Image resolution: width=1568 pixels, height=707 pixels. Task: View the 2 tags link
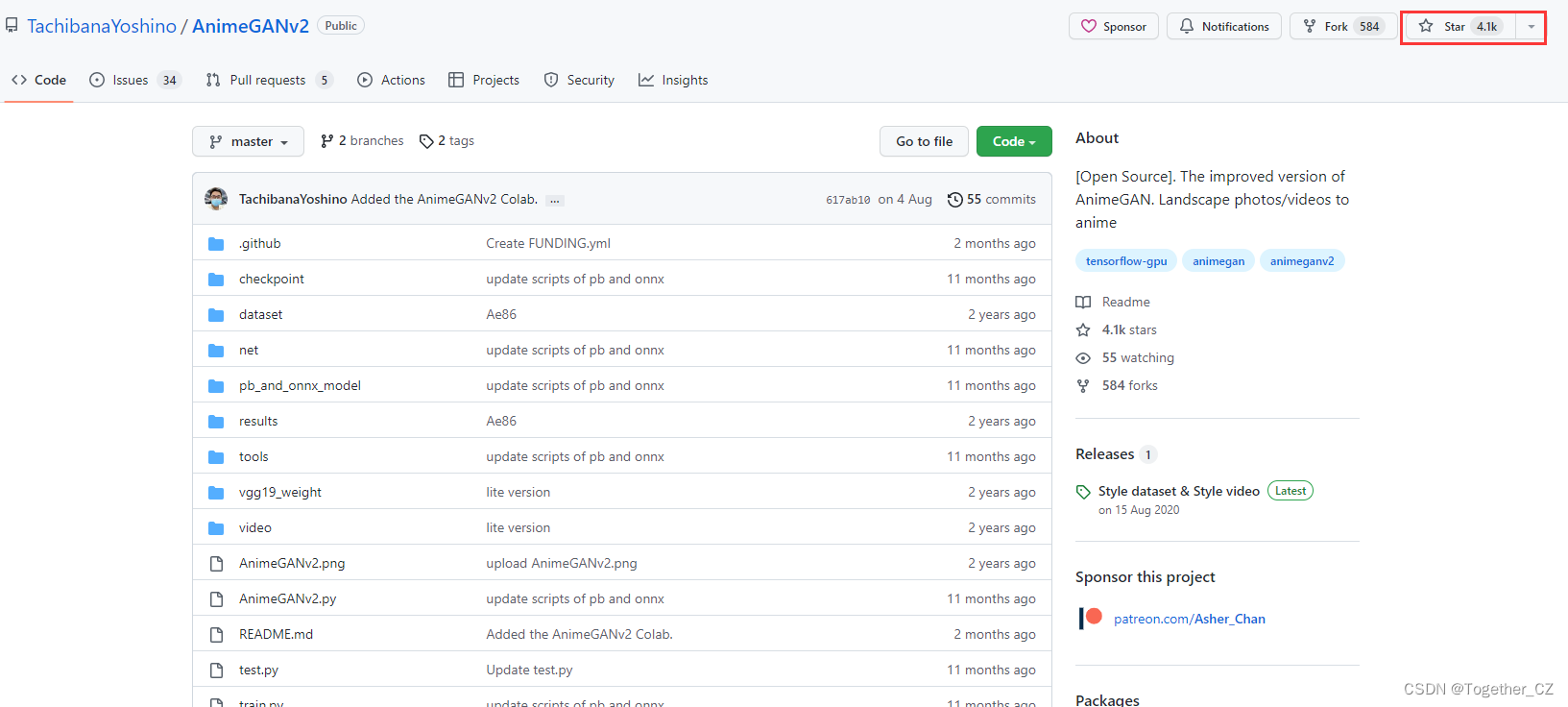point(446,141)
